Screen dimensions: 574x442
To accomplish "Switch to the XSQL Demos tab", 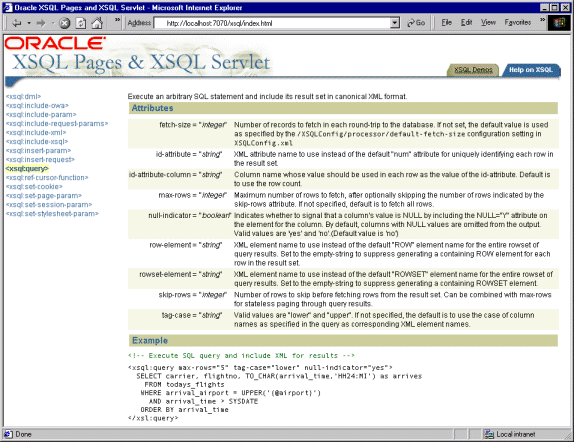I will click(473, 70).
